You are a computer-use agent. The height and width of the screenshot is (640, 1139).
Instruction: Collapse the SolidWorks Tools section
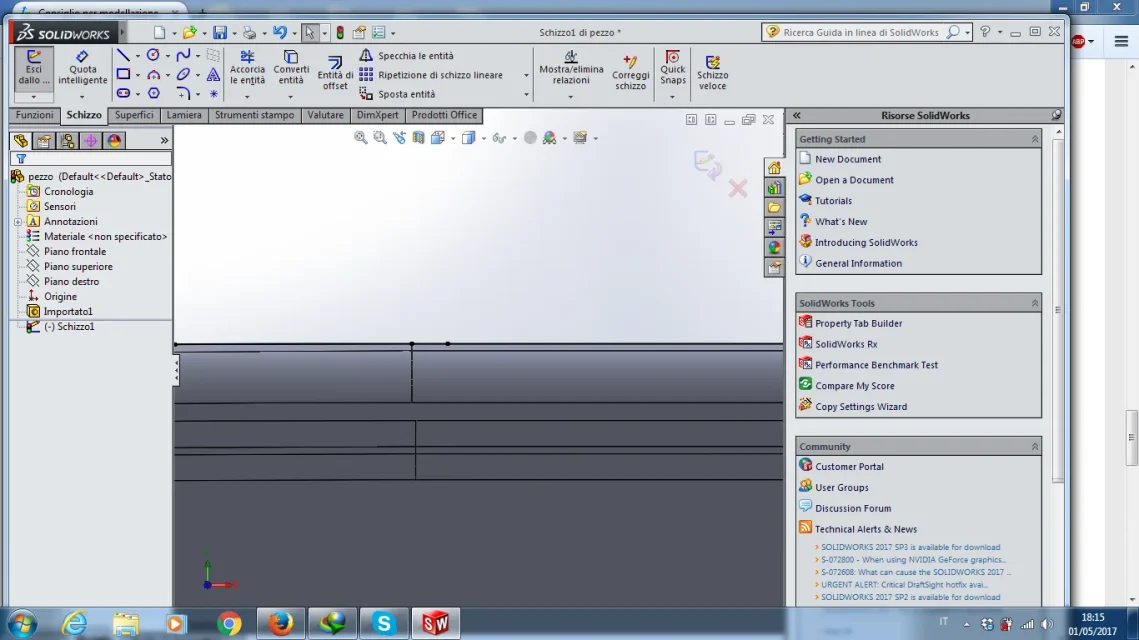coord(1034,303)
